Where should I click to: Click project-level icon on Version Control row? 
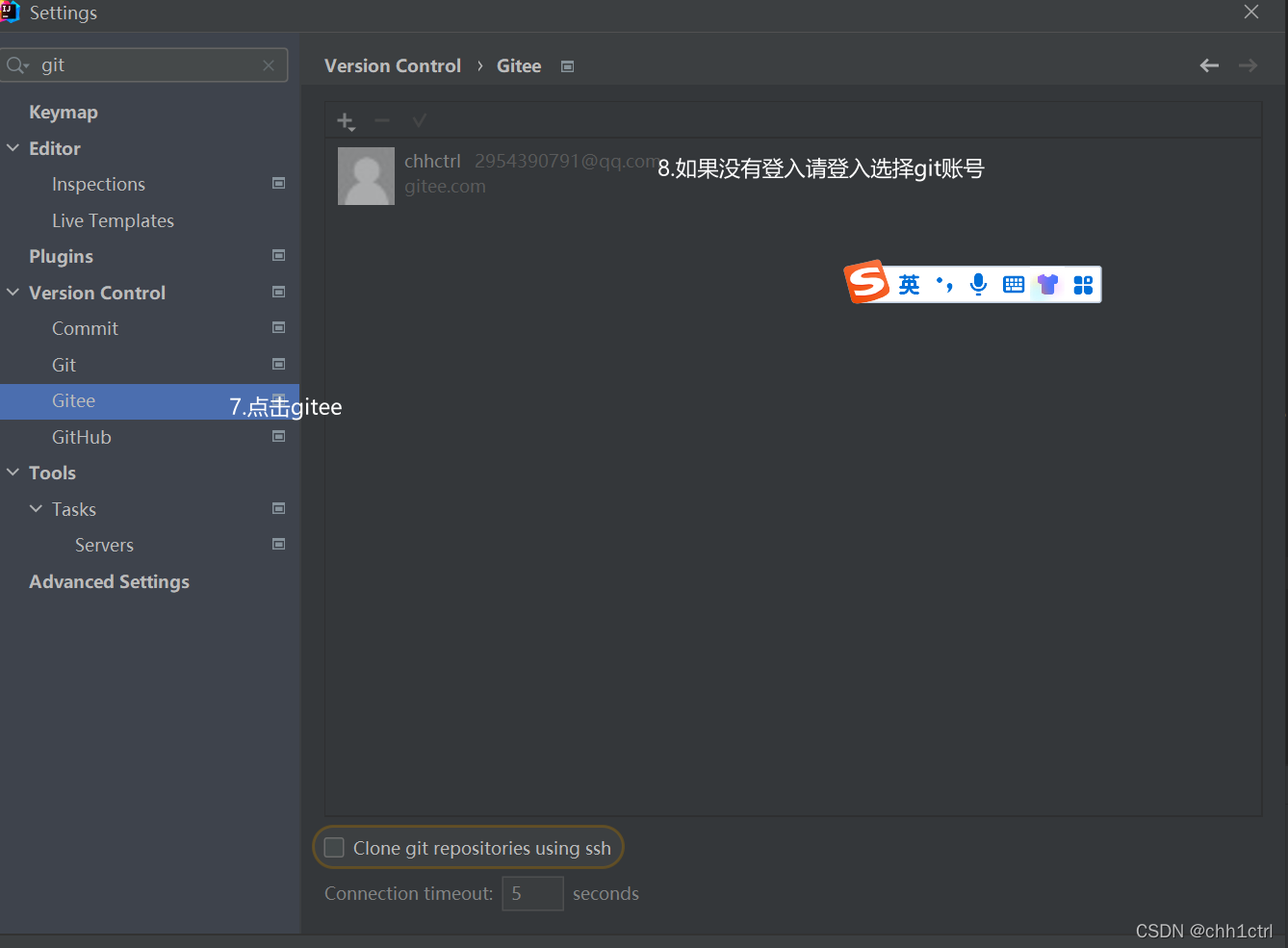coord(279,292)
